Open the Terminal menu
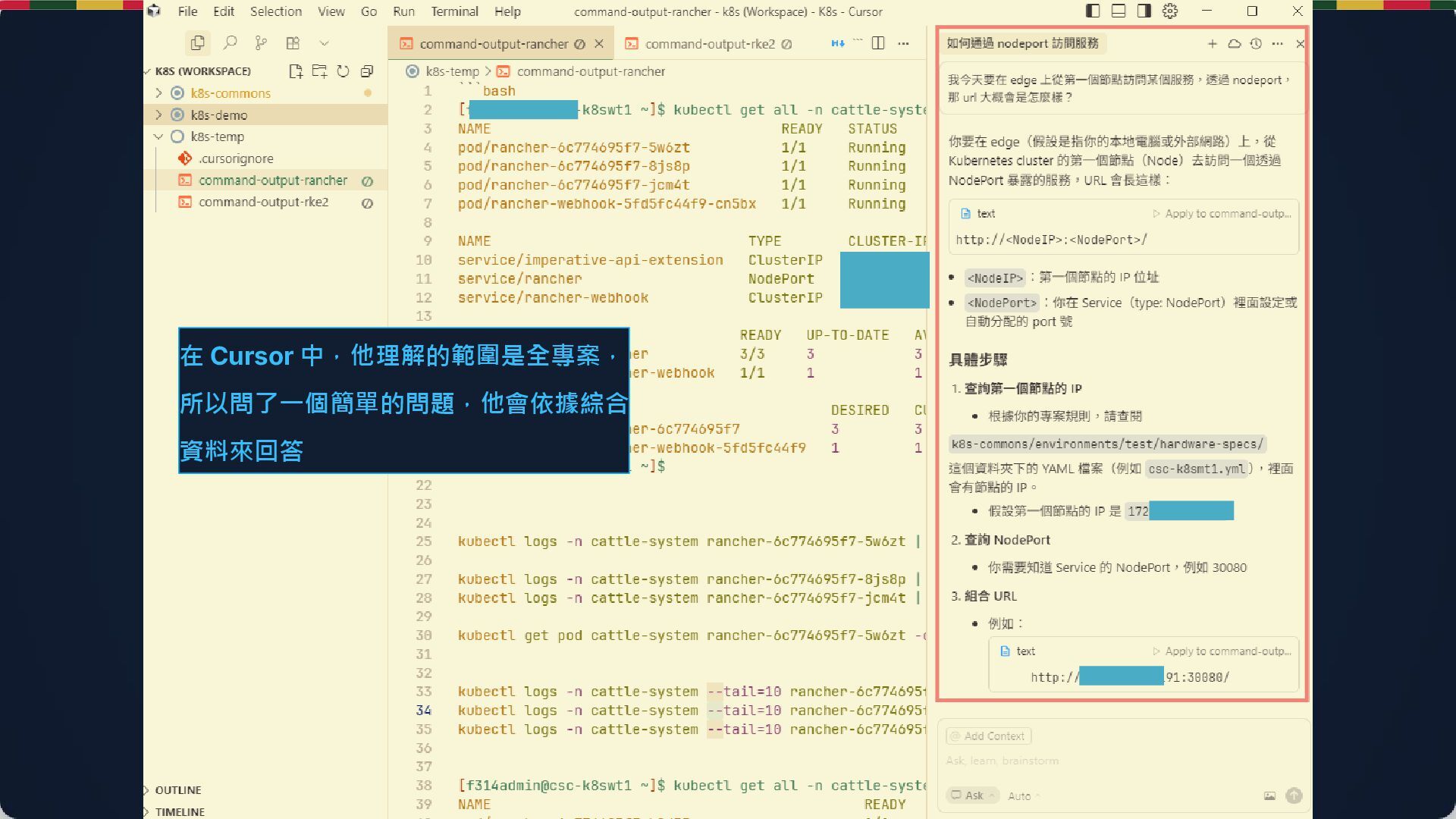 pyautogui.click(x=454, y=11)
